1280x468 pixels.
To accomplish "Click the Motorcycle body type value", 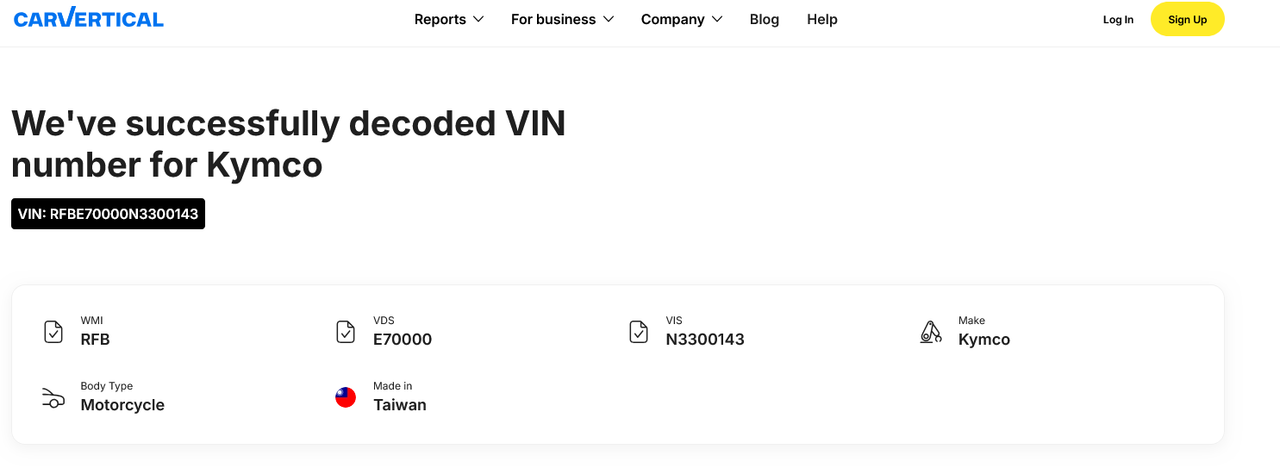I will (122, 405).
